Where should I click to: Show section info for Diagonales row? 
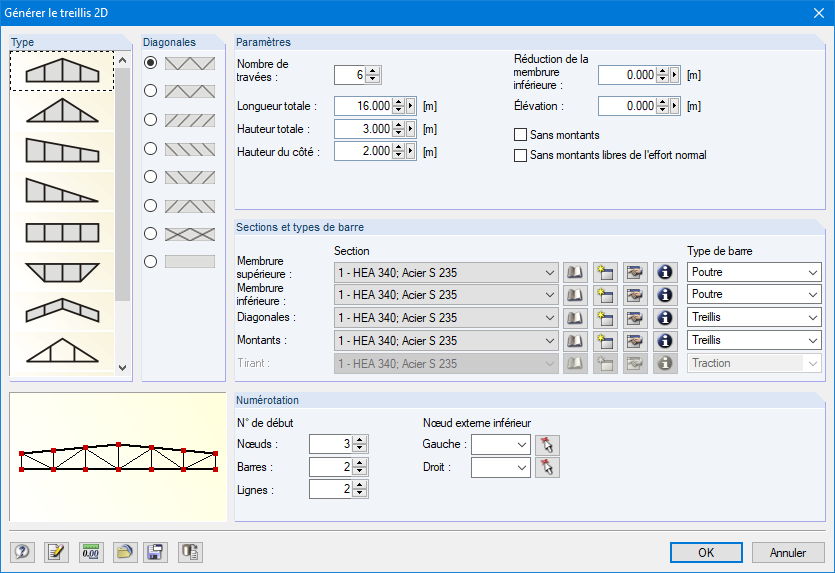[x=665, y=318]
